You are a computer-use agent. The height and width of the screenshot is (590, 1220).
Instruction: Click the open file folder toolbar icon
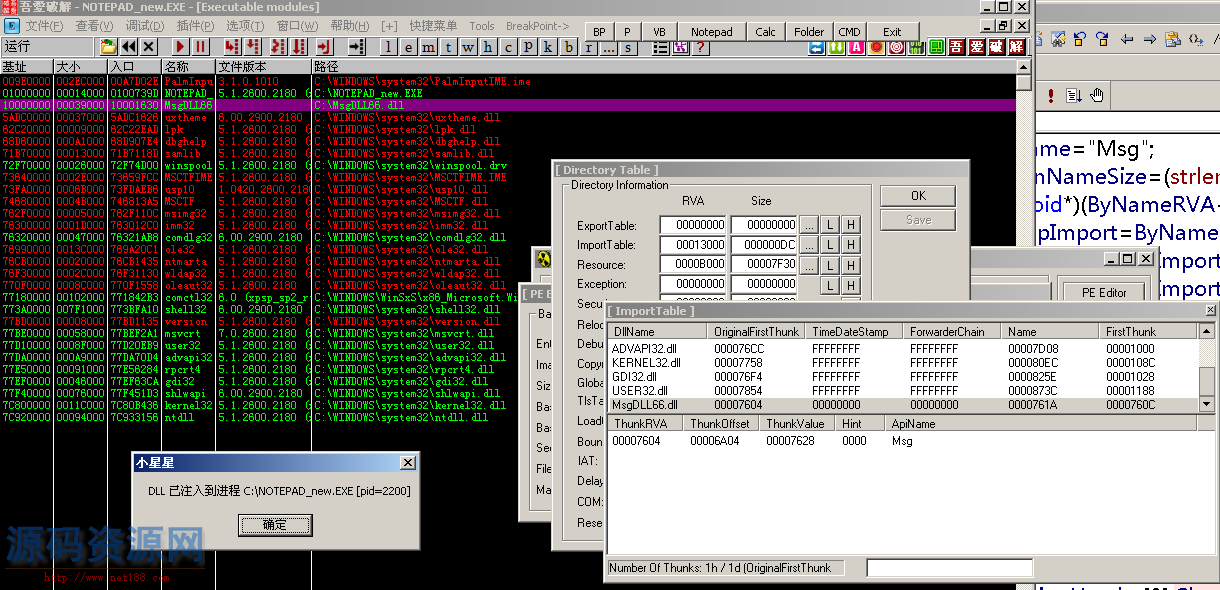click(x=109, y=47)
